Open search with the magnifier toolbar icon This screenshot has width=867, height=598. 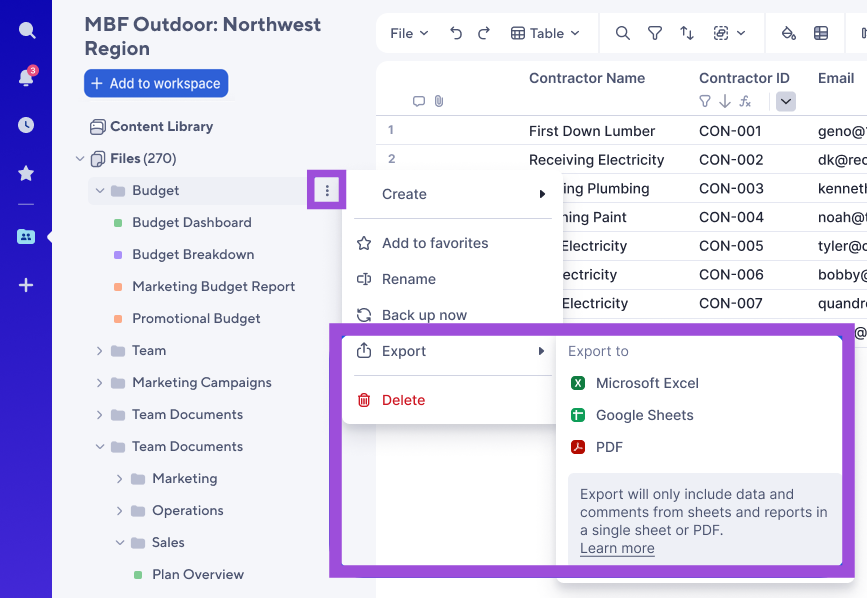622,33
